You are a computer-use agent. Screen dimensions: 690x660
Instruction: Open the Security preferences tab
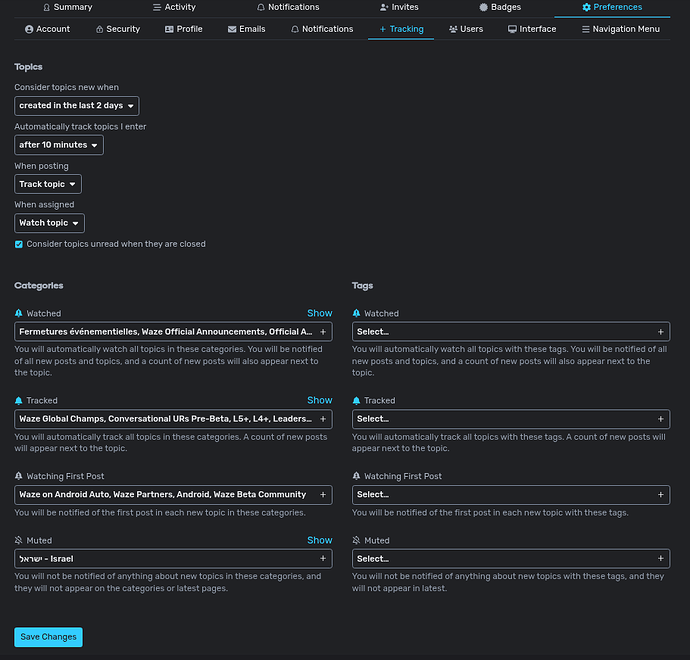[117, 29]
